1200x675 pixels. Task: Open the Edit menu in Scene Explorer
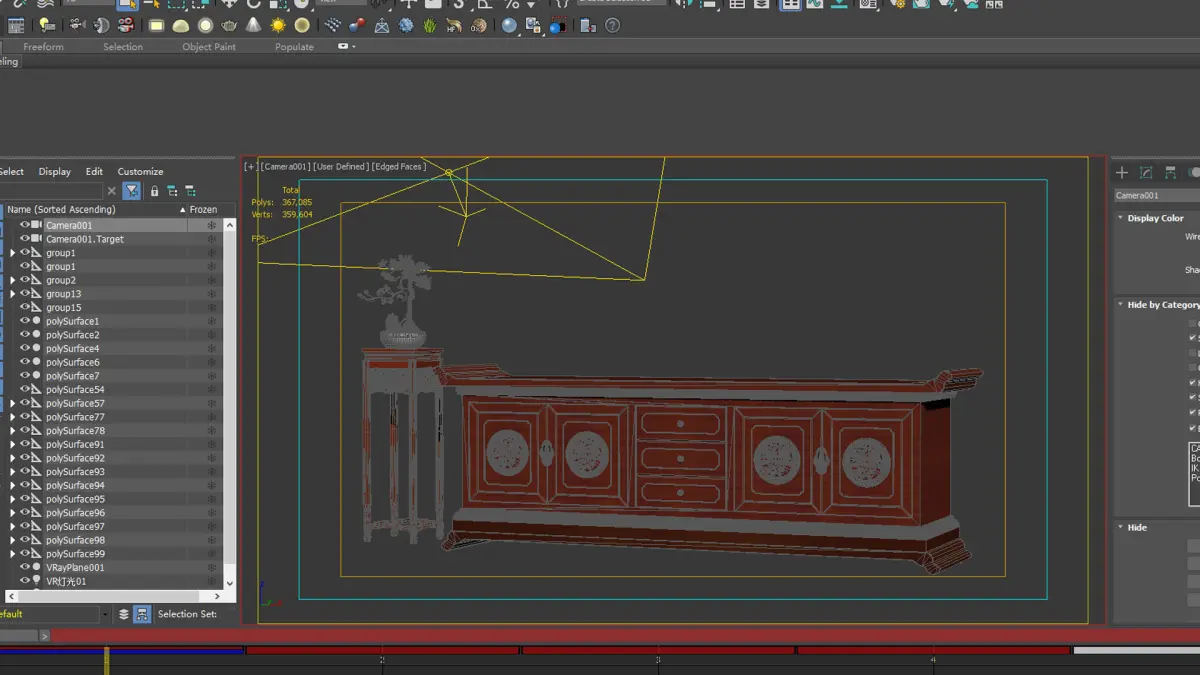[x=94, y=171]
